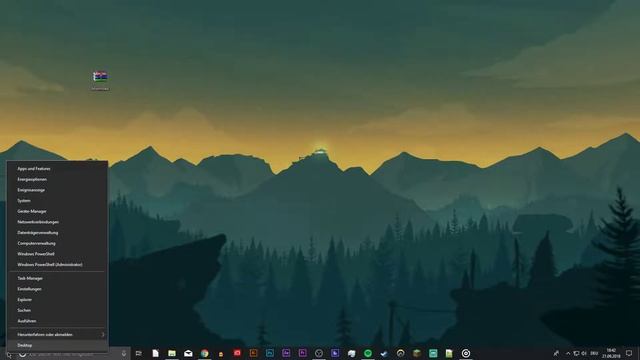
Task: Launch Spotify from the taskbar
Action: (368, 353)
